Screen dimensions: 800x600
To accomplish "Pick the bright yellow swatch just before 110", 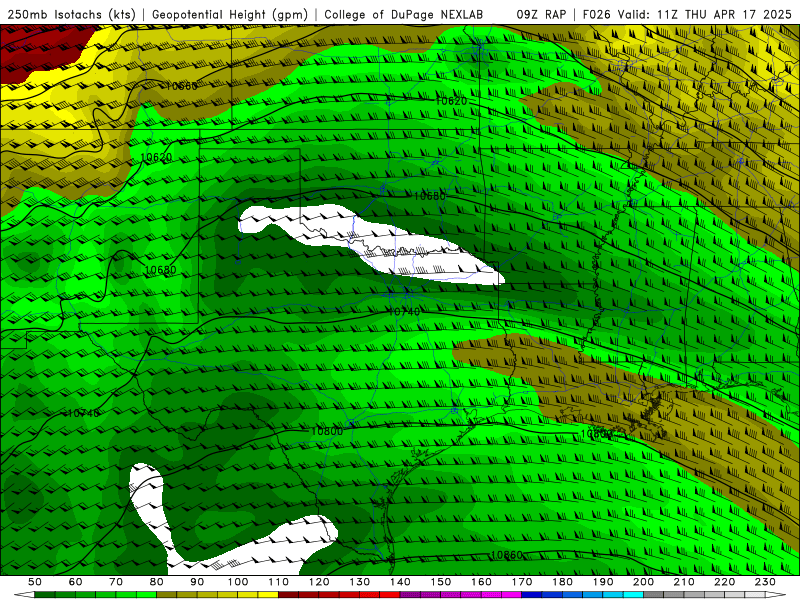I will point(268,594).
